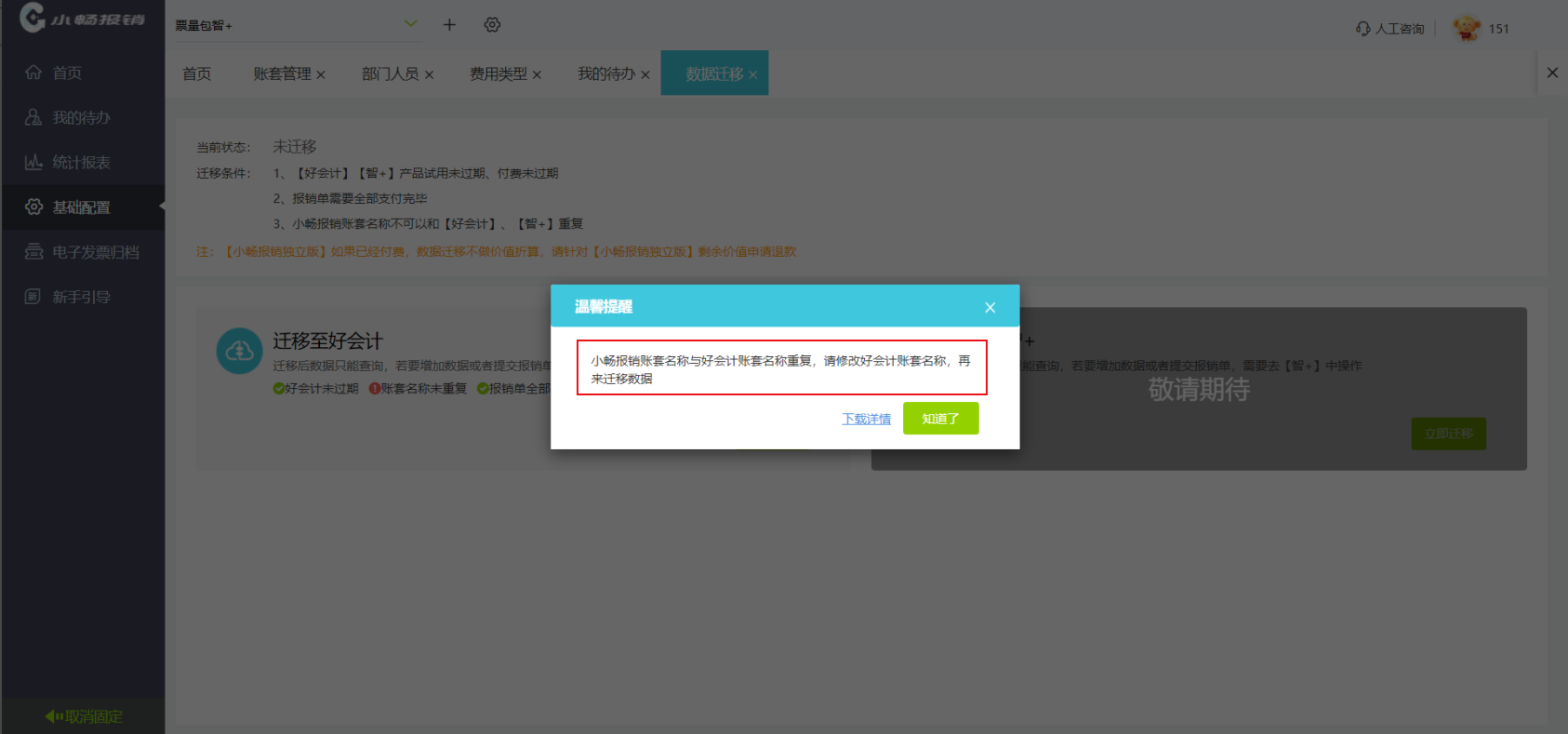Close the 账套管理 tab
The image size is (1568, 734).
321,75
